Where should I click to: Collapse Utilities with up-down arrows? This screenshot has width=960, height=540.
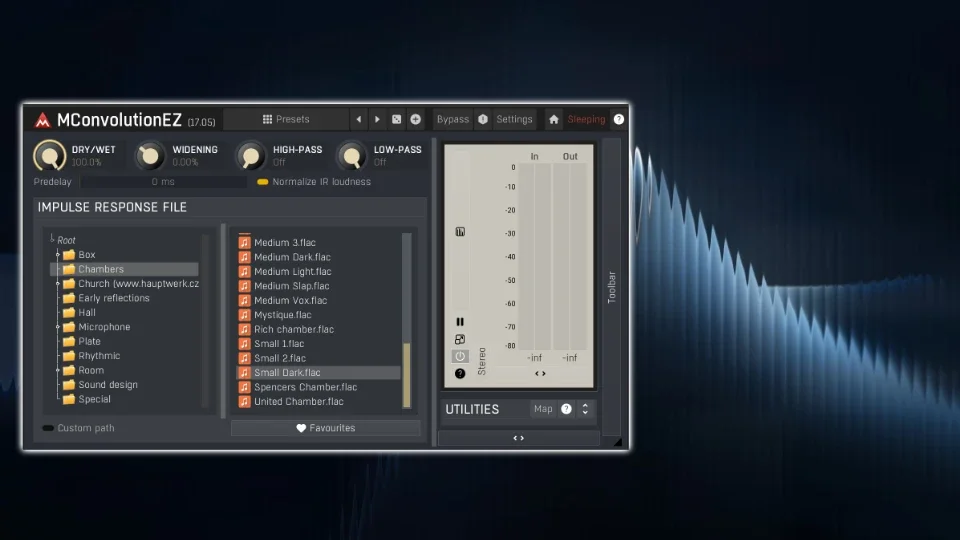click(x=585, y=409)
